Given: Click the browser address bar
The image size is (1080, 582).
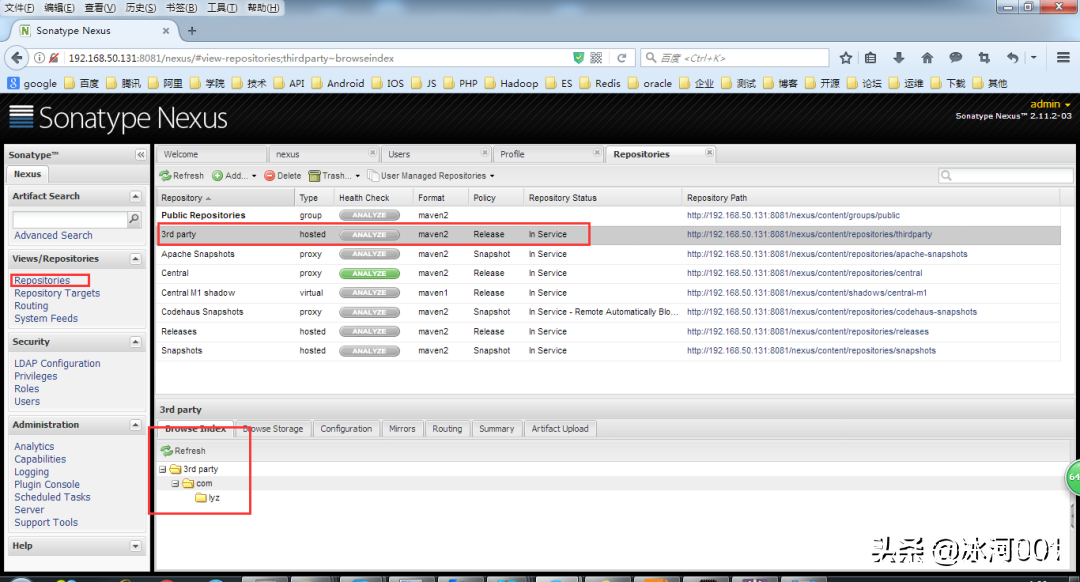Looking at the screenshot, I should 317,58.
